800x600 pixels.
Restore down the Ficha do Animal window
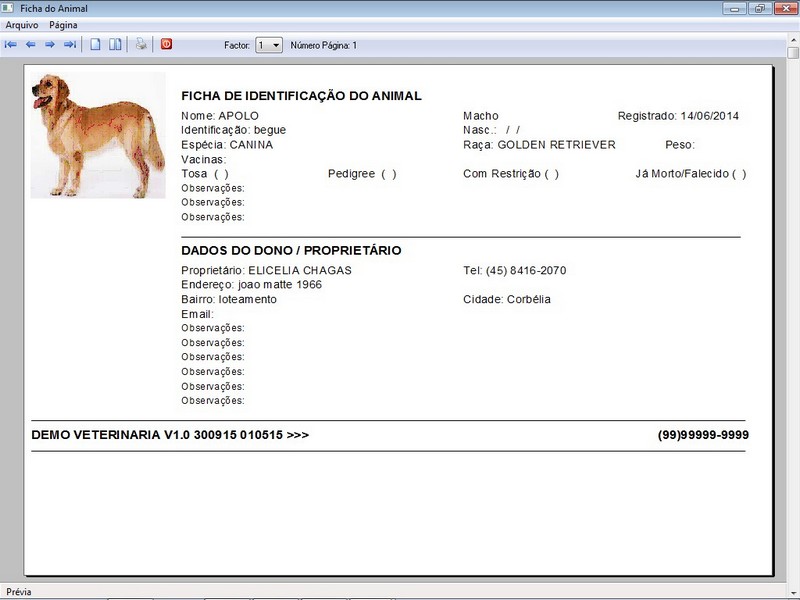[760, 9]
